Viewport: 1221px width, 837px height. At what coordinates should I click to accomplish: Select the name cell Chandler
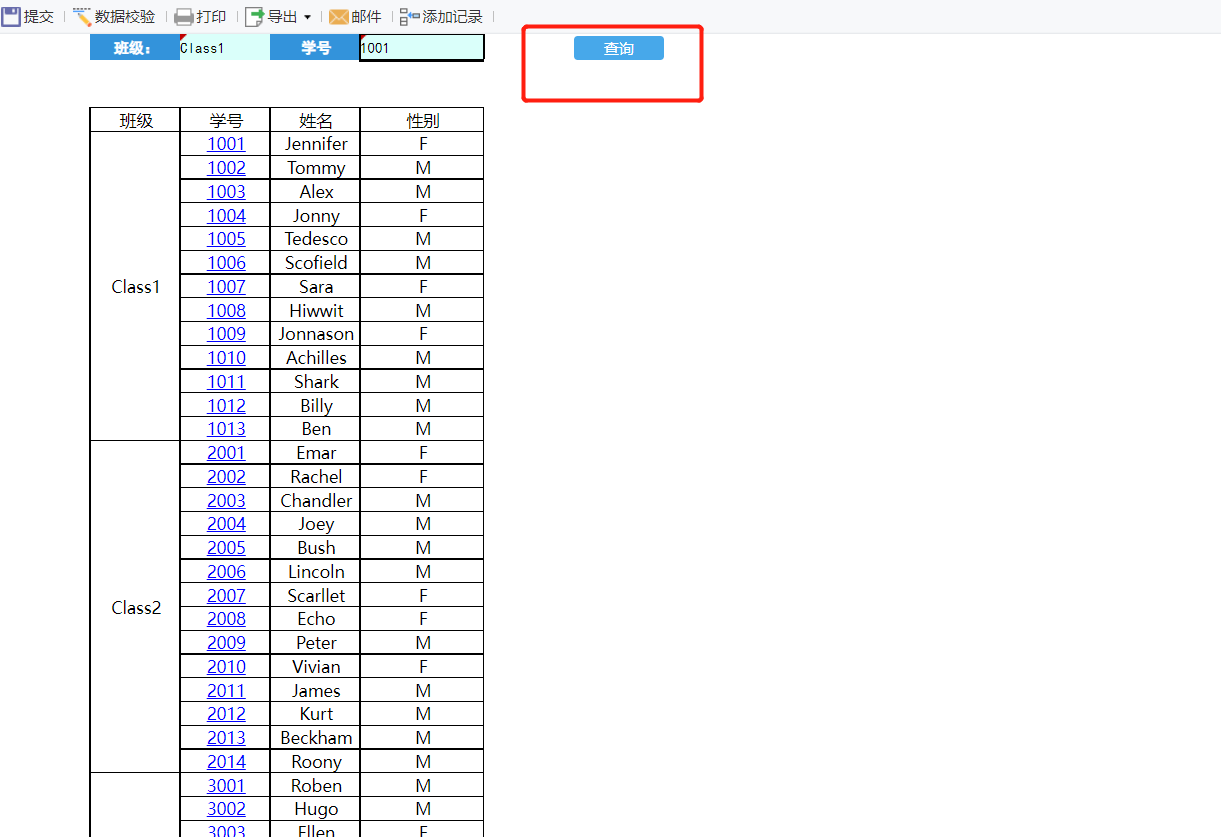pos(316,501)
